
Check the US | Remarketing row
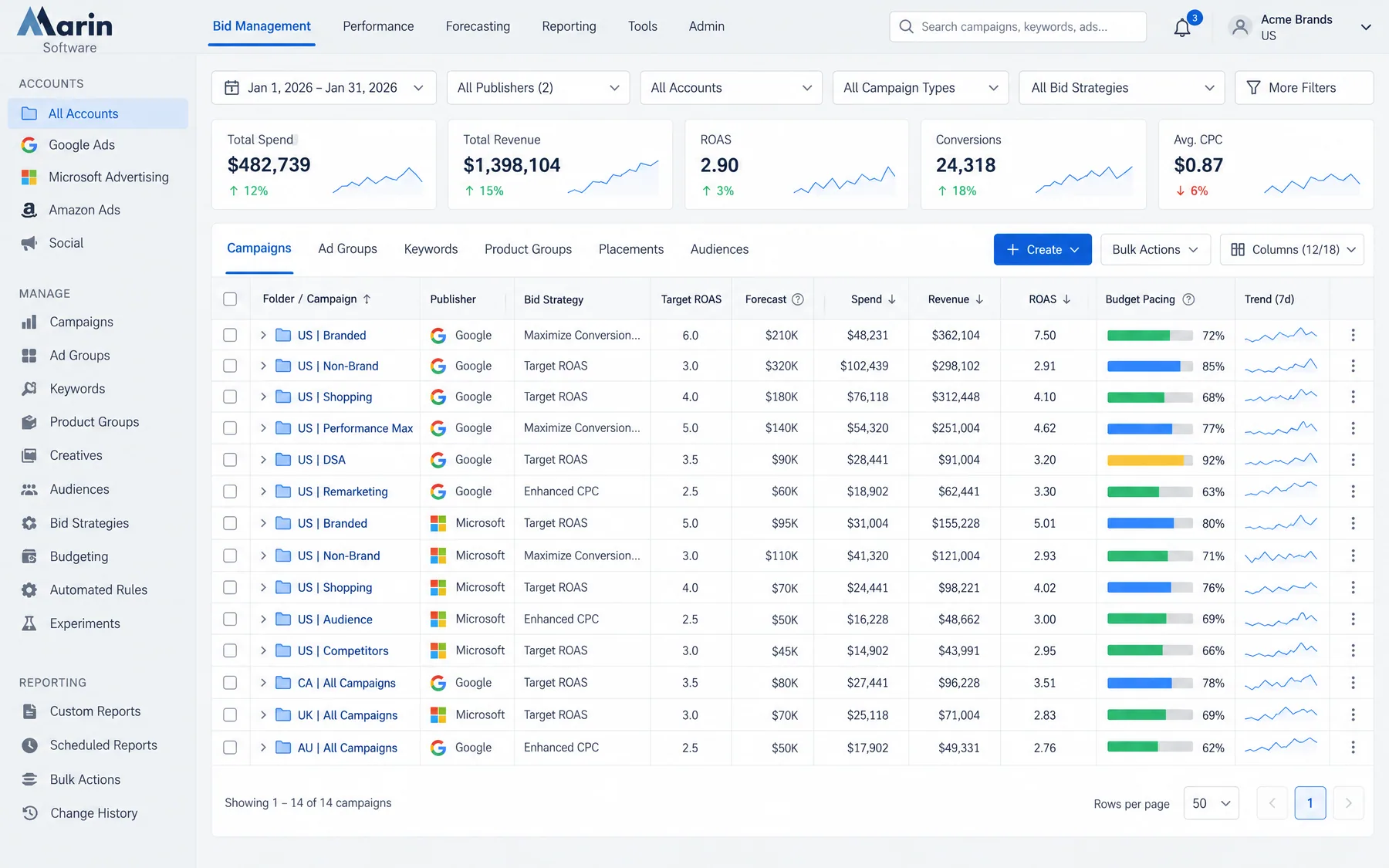tap(230, 491)
